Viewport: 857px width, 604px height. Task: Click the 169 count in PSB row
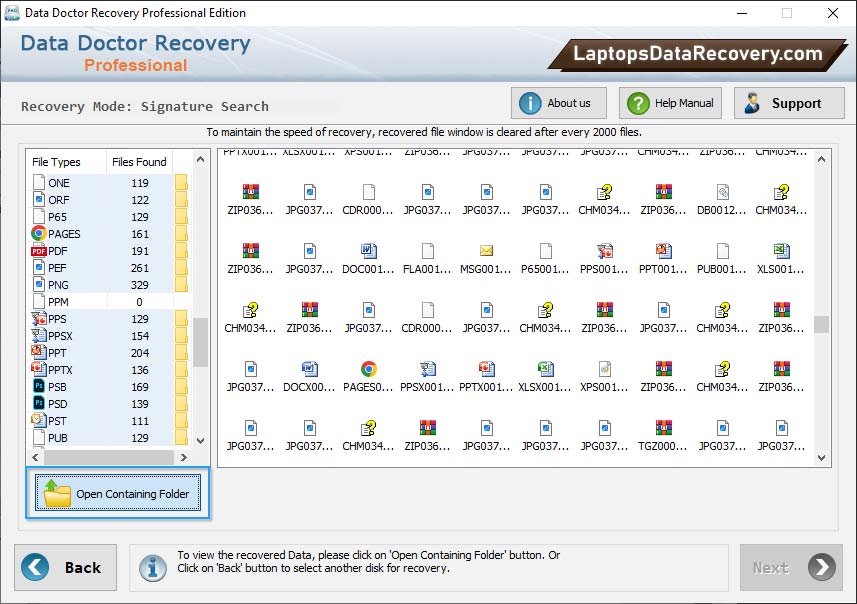coord(140,387)
